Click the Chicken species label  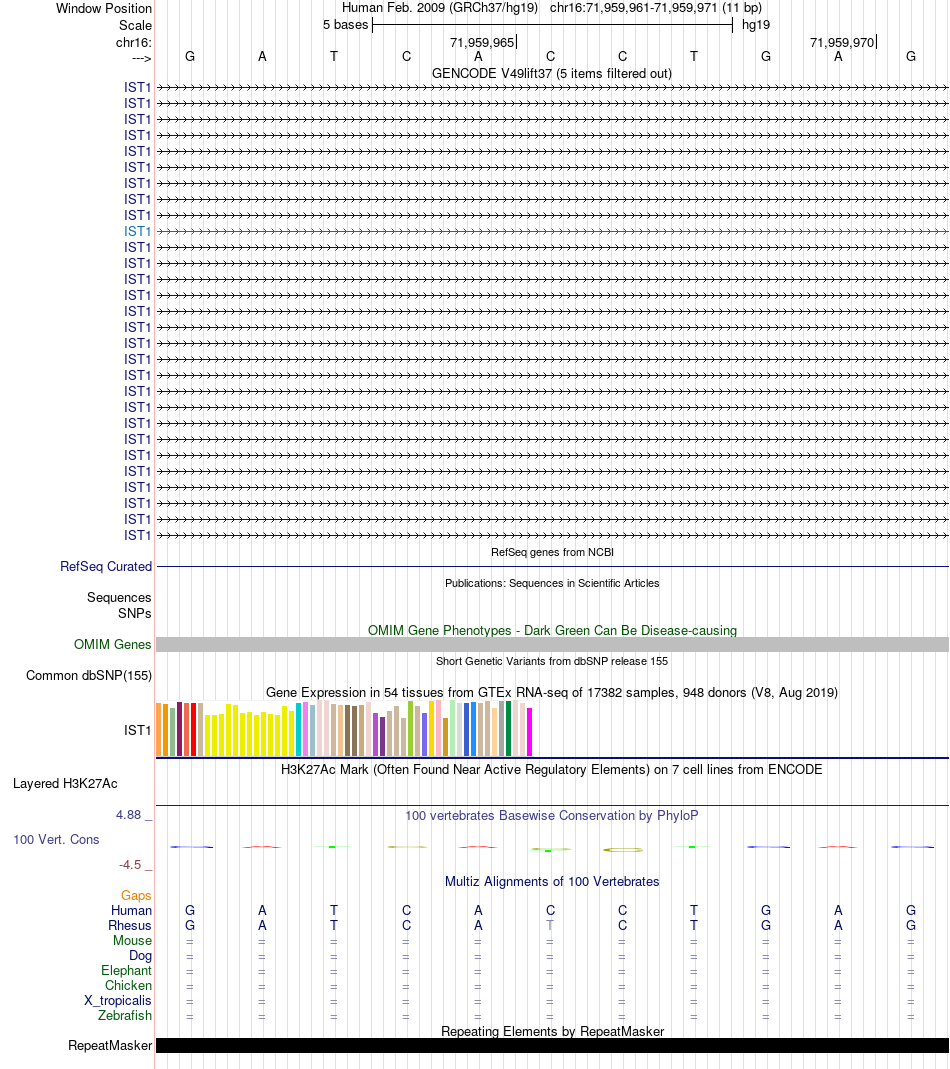click(x=128, y=985)
